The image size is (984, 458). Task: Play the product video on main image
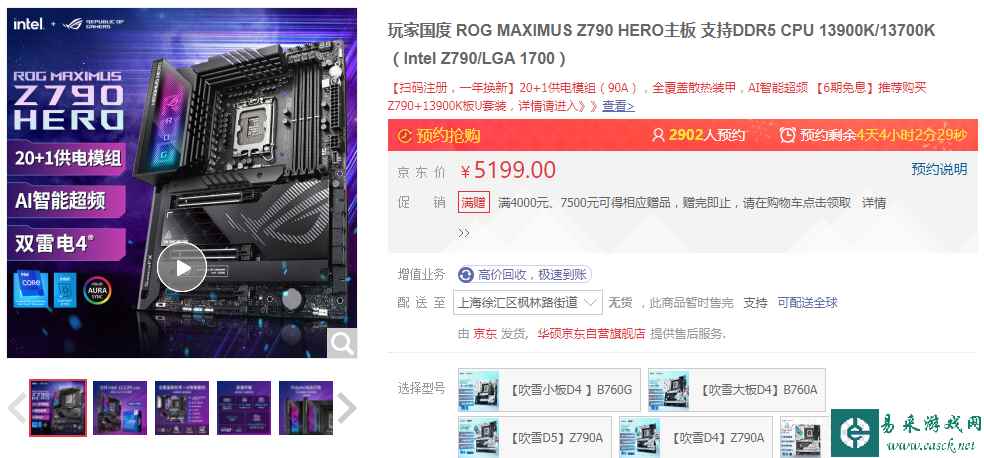click(x=182, y=268)
